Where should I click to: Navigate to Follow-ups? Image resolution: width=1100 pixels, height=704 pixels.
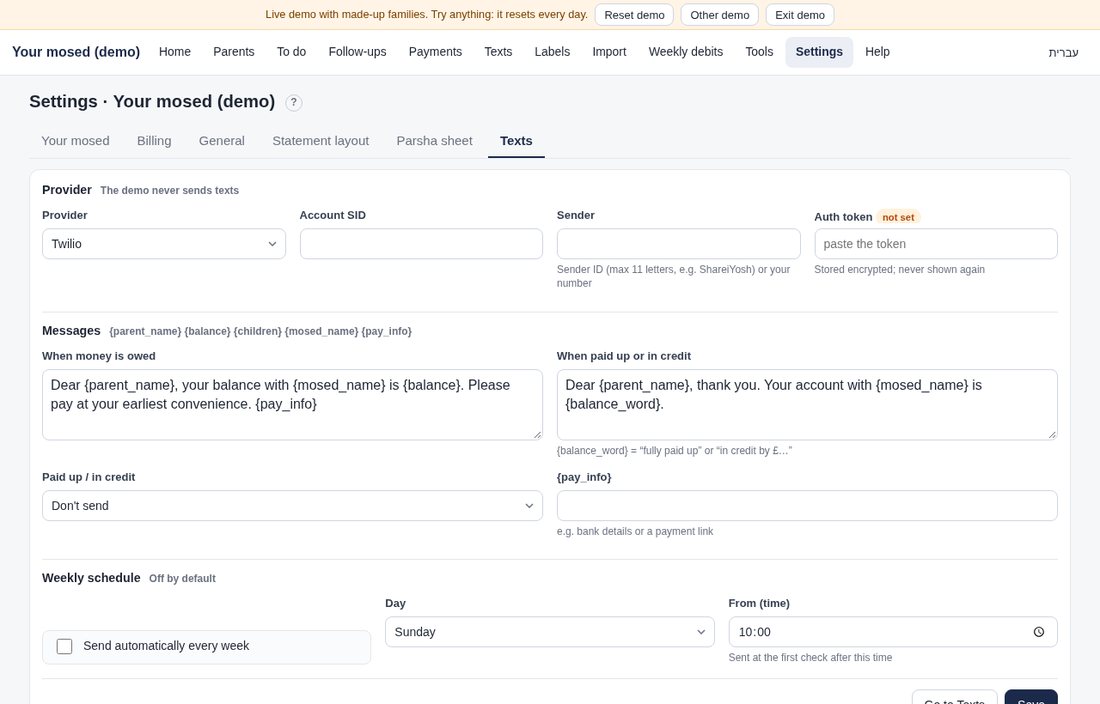pyautogui.click(x=357, y=52)
